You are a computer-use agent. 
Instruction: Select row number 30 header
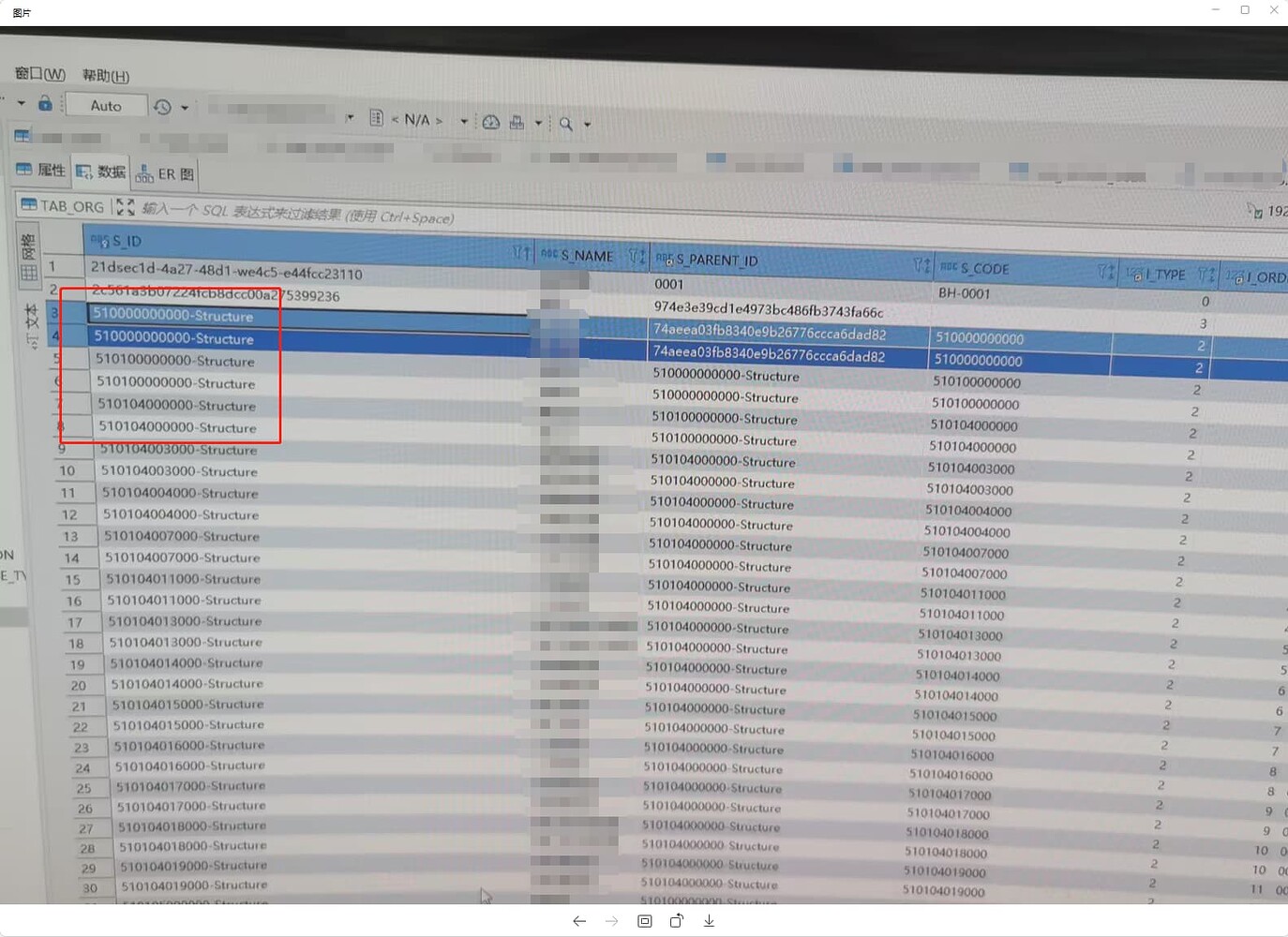pyautogui.click(x=90, y=887)
